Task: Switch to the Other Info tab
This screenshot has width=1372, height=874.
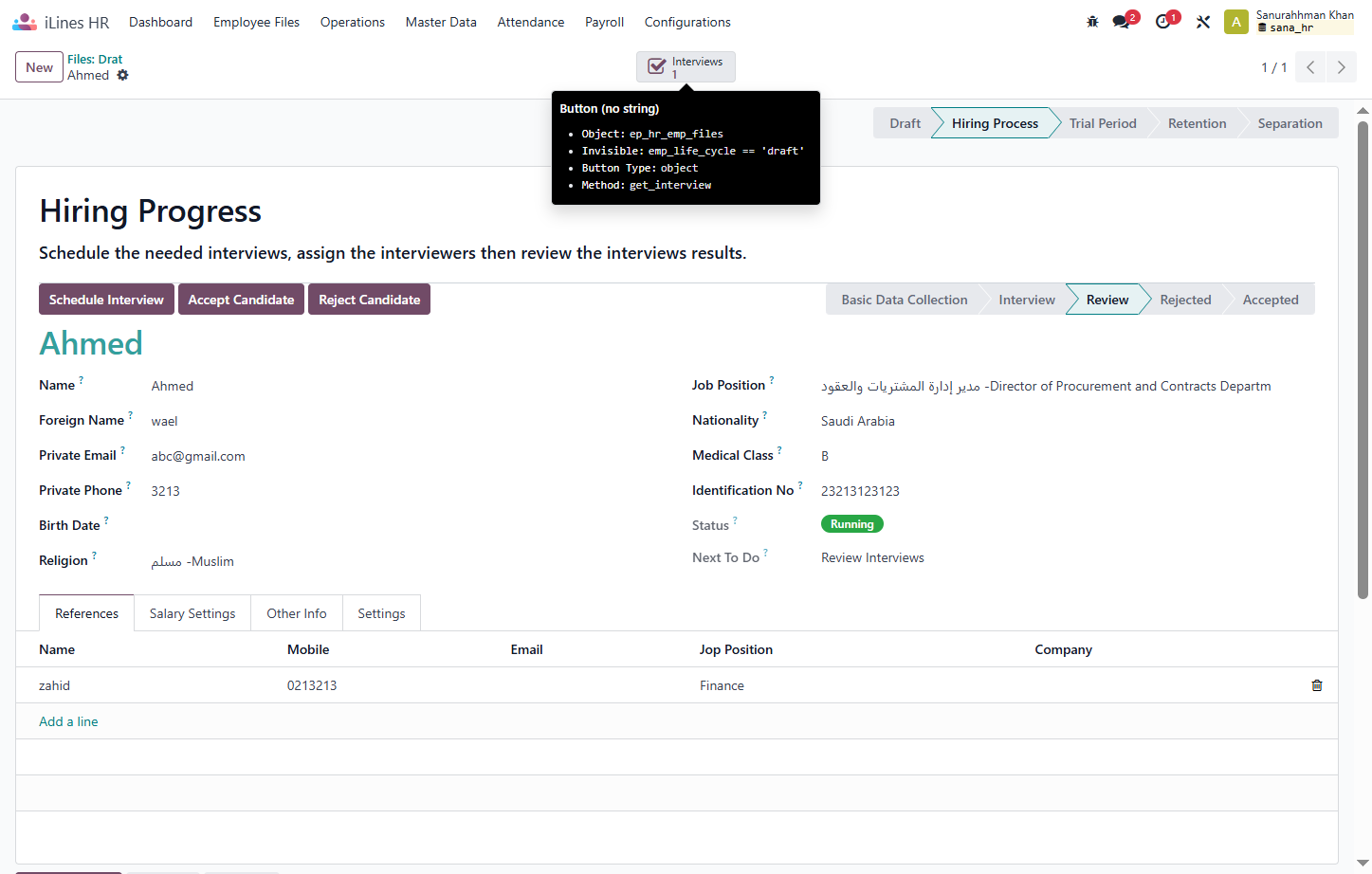Action: (x=297, y=613)
